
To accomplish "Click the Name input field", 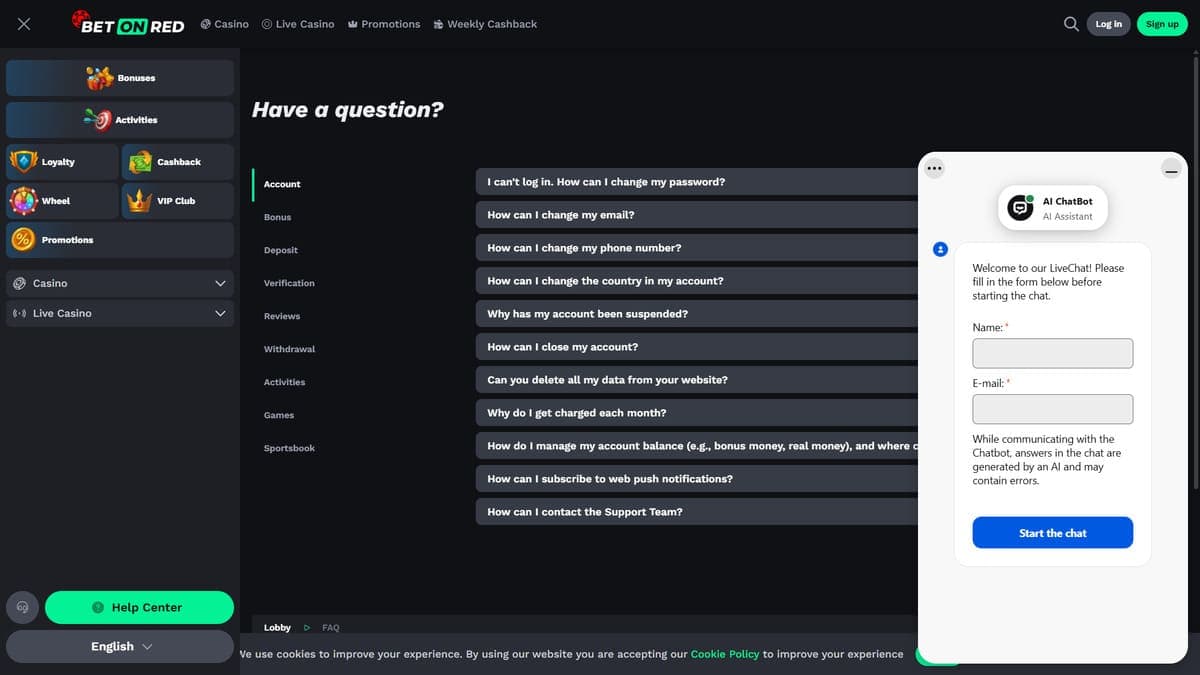I will pos(1052,353).
